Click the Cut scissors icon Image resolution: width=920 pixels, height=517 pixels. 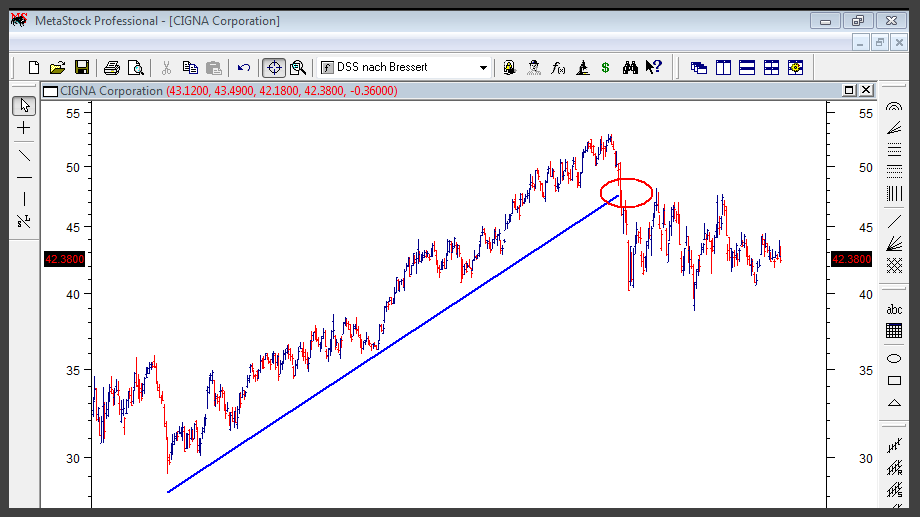point(166,68)
